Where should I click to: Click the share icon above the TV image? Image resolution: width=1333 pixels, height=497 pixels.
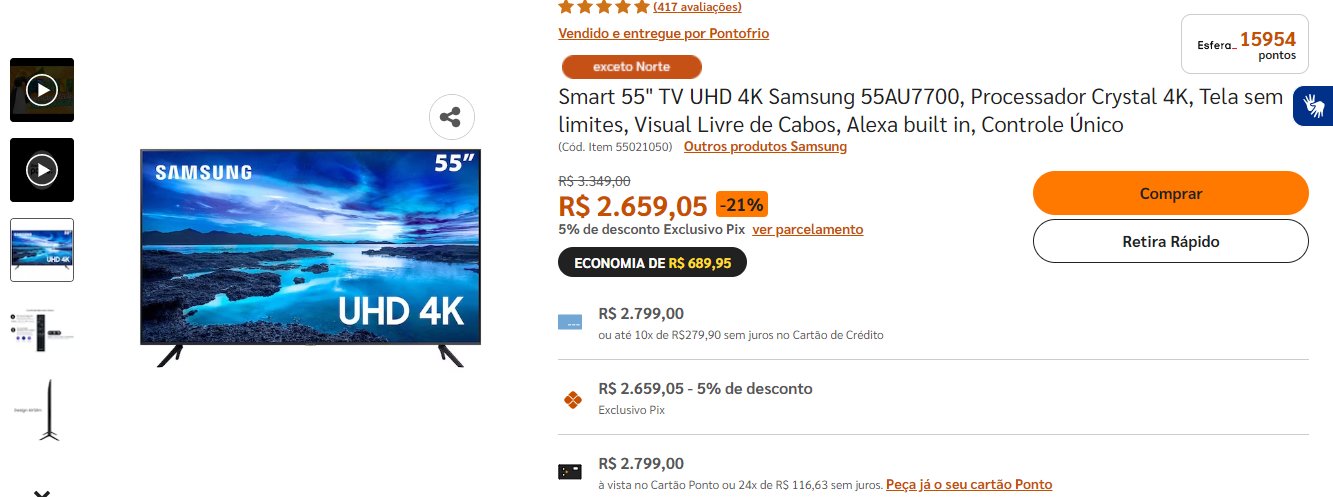point(451,117)
